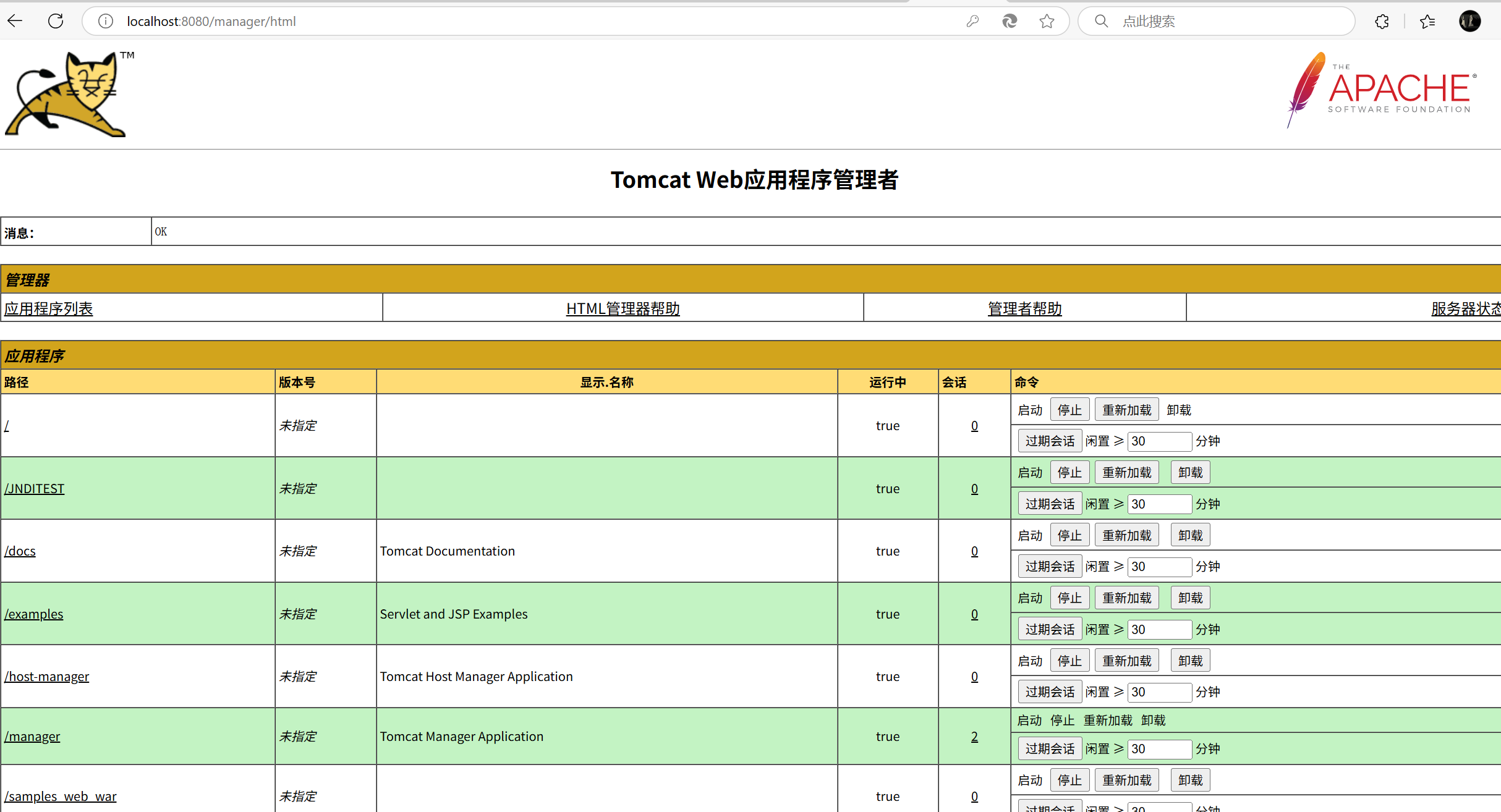Image resolution: width=1501 pixels, height=812 pixels.
Task: Open 管理者帮助 link
Action: point(1024,308)
